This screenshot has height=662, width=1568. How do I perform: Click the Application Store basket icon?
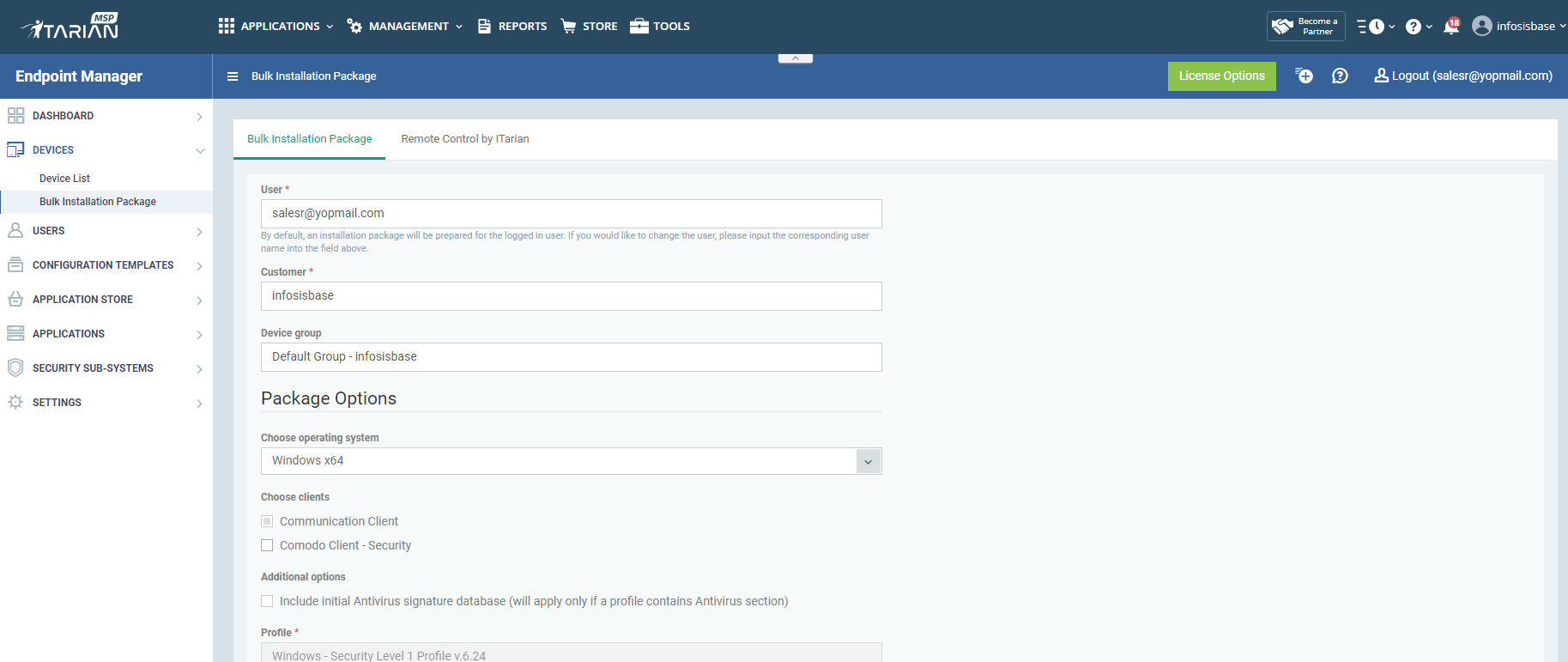15,299
